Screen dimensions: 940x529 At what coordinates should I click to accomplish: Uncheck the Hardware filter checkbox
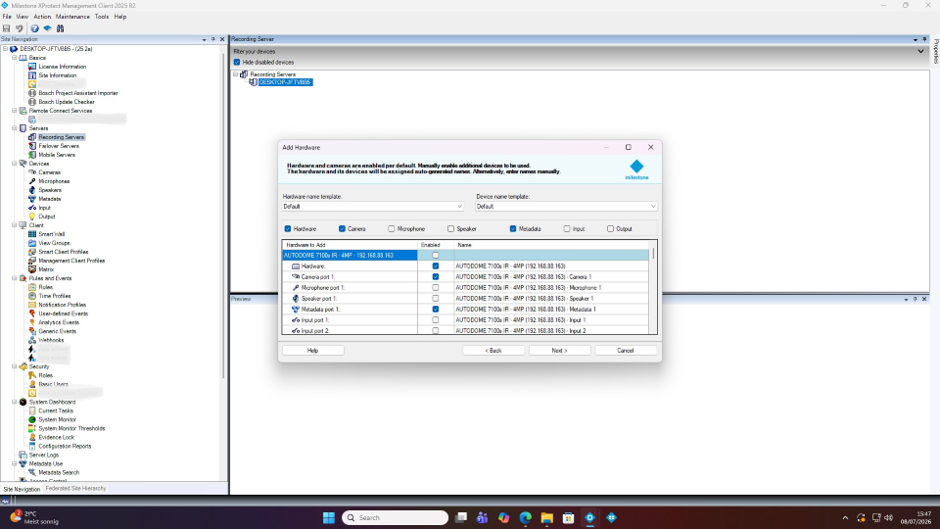pos(288,229)
